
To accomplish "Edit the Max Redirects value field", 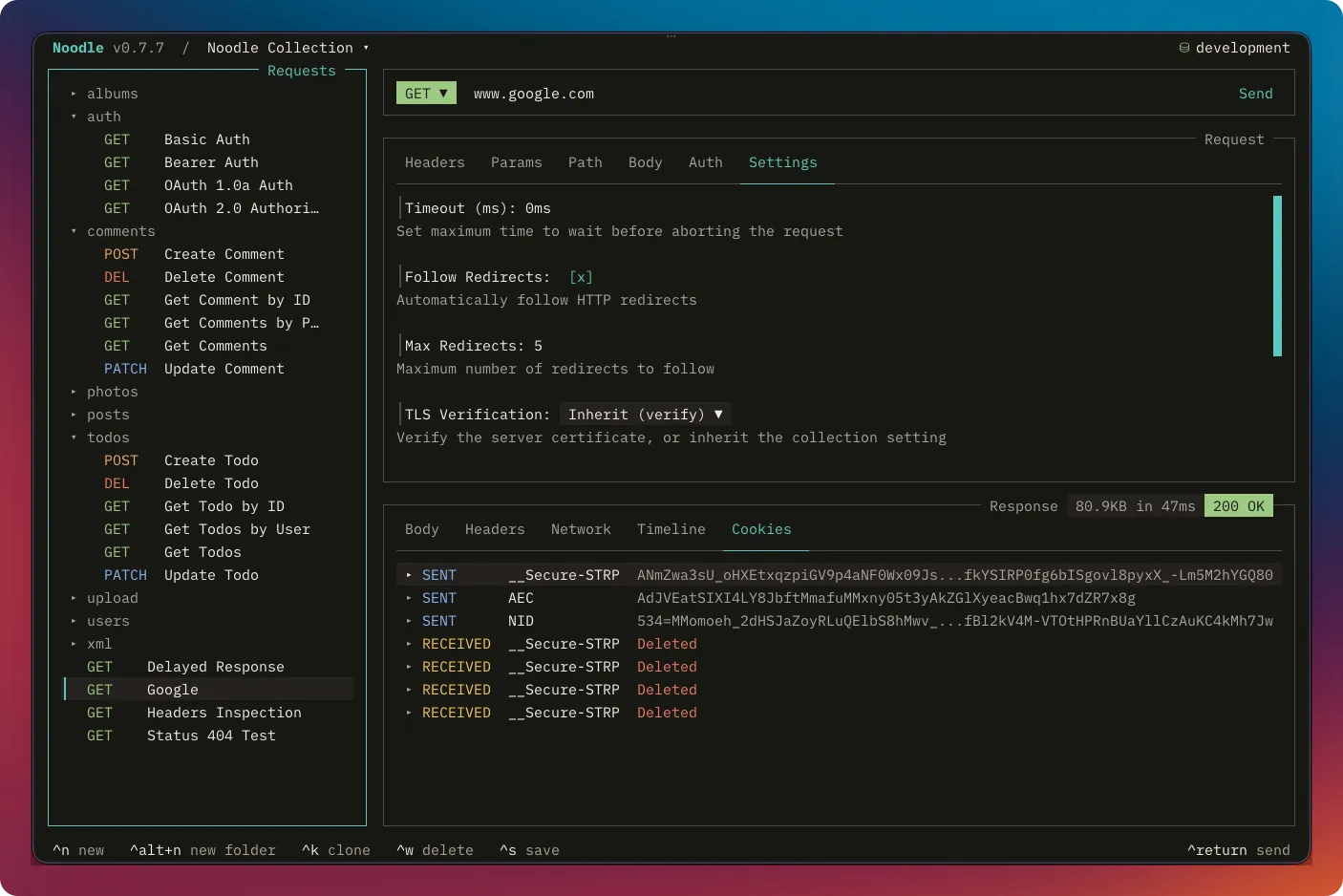I will click(x=538, y=346).
